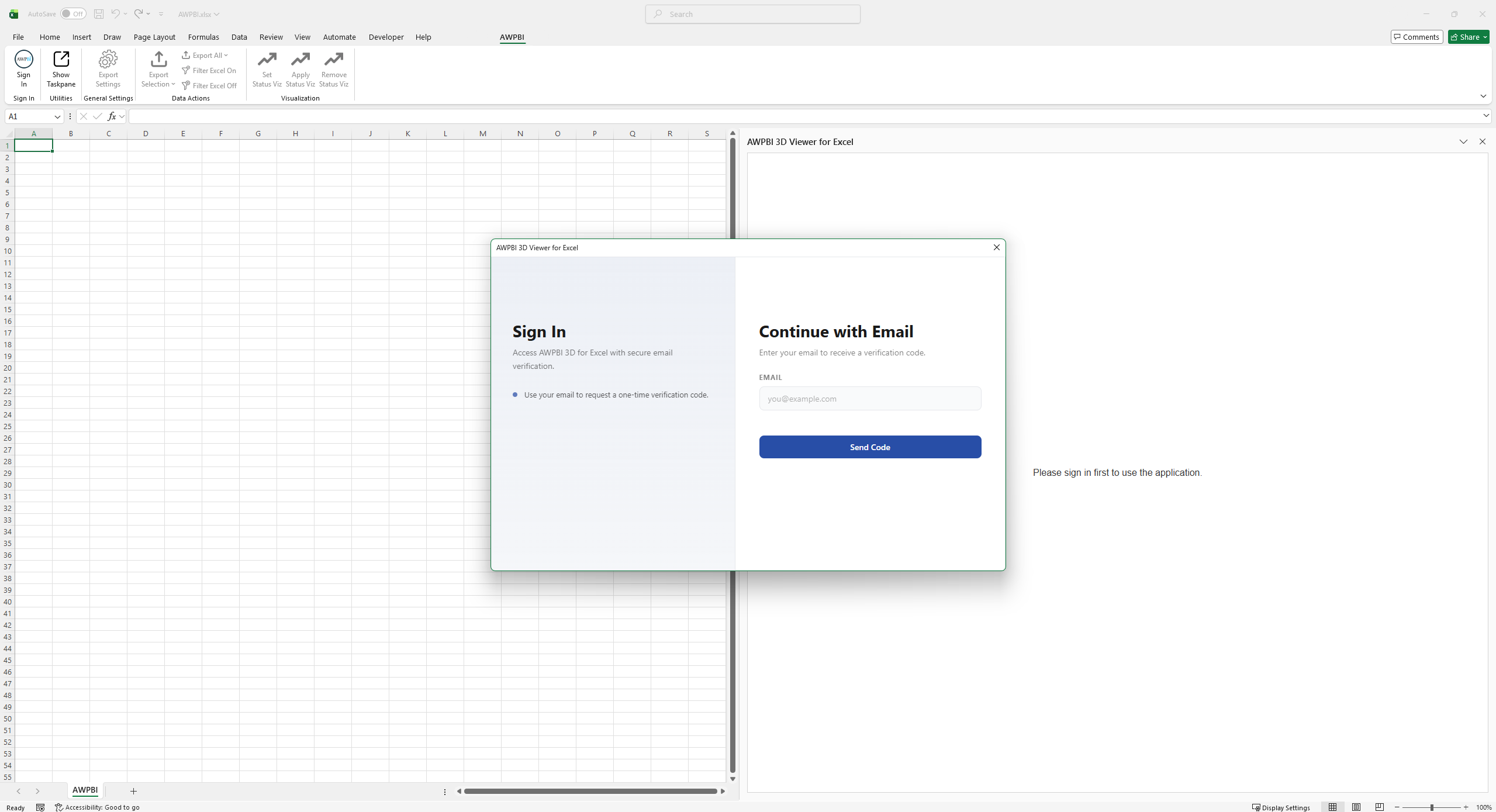The image size is (1496, 812).
Task: Click Apply Status Viz icon
Action: 300,59
